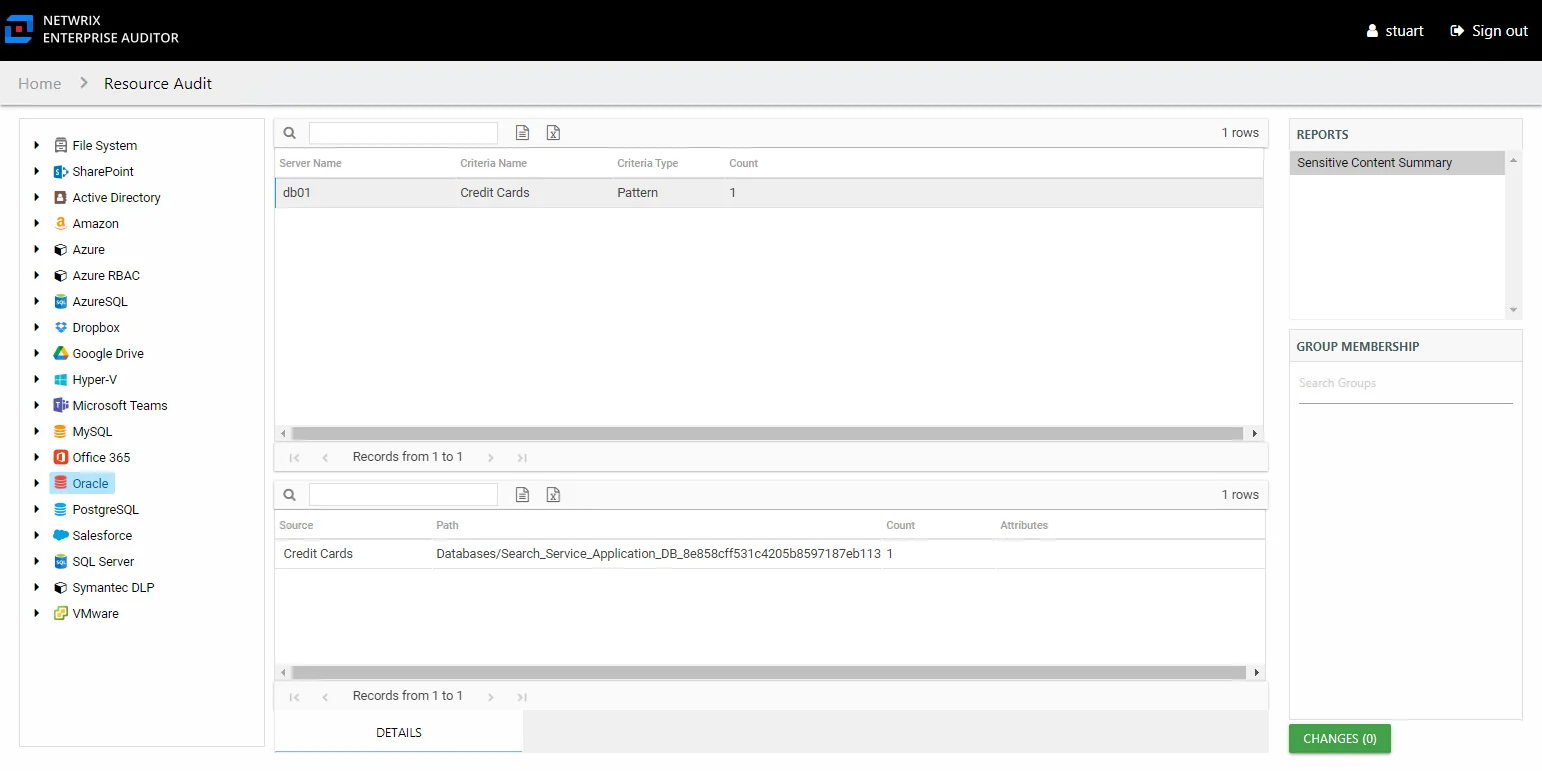Expand the VMware node
This screenshot has width=1542, height=771.
pyautogui.click(x=37, y=613)
